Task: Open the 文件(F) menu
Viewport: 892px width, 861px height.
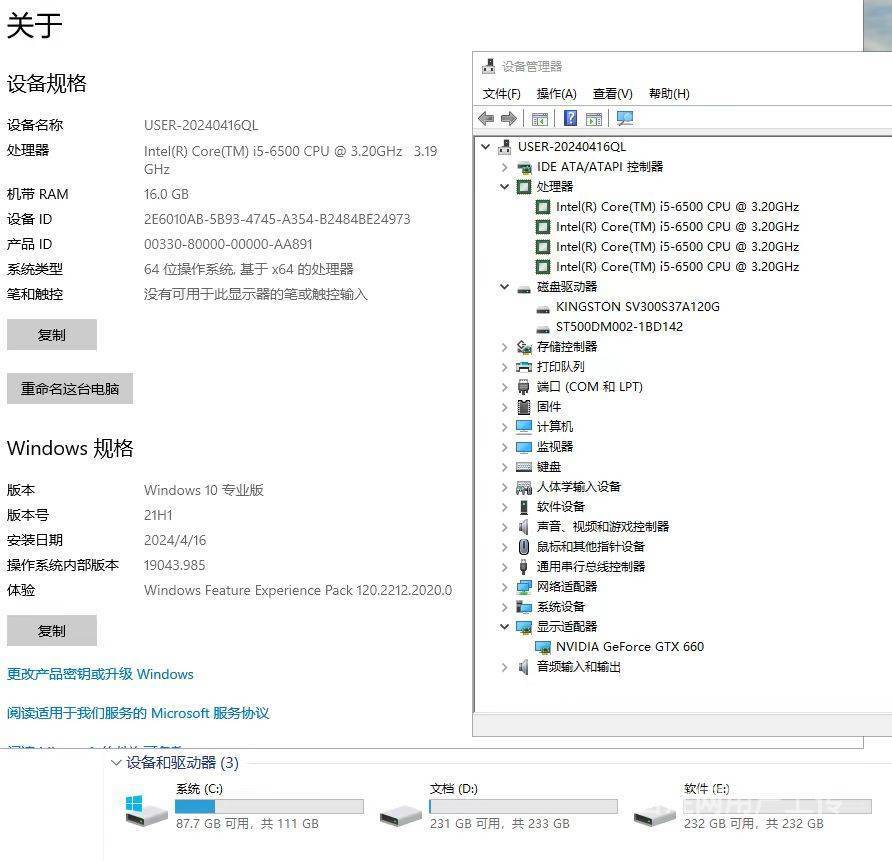Action: click(x=501, y=94)
